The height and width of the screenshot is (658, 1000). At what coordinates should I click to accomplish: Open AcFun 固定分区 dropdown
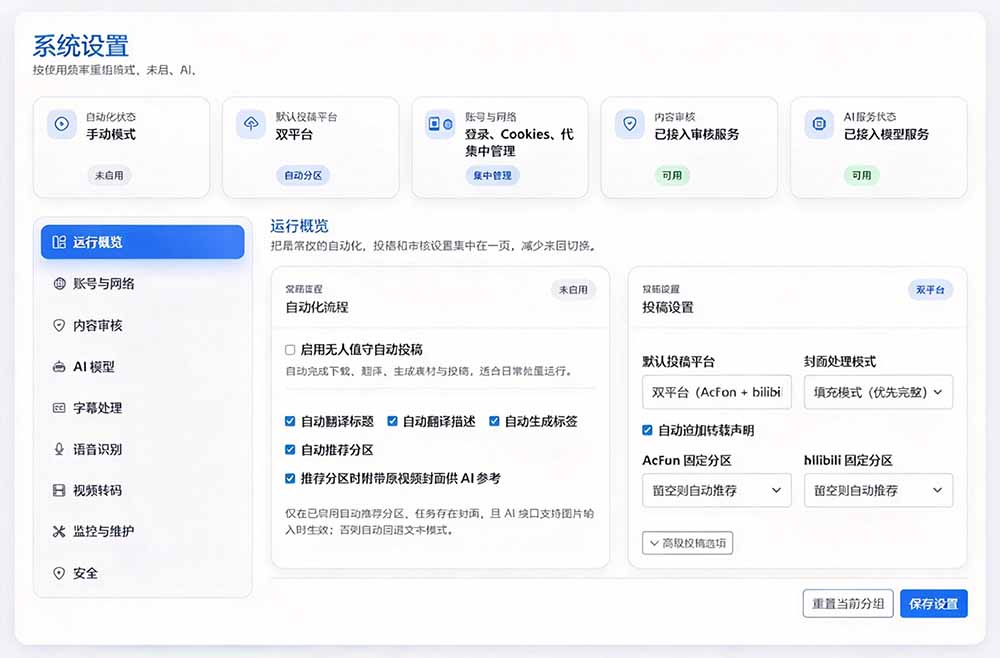point(717,490)
